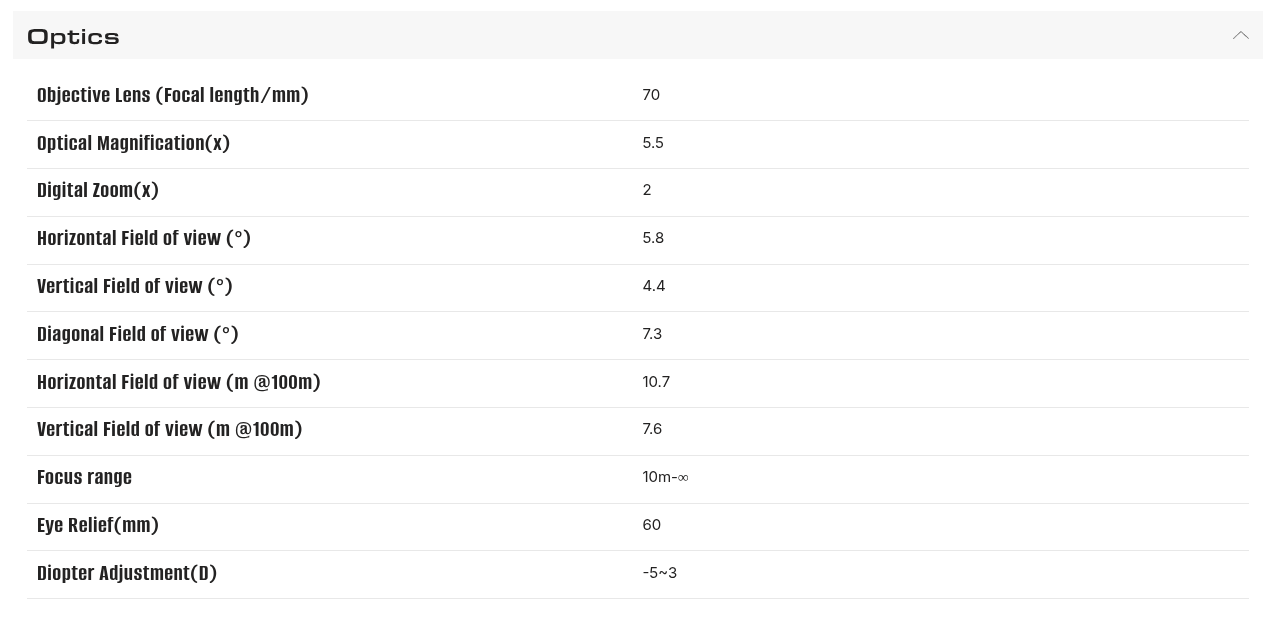Select the Diagonal Field of view (°) label

[137, 334]
